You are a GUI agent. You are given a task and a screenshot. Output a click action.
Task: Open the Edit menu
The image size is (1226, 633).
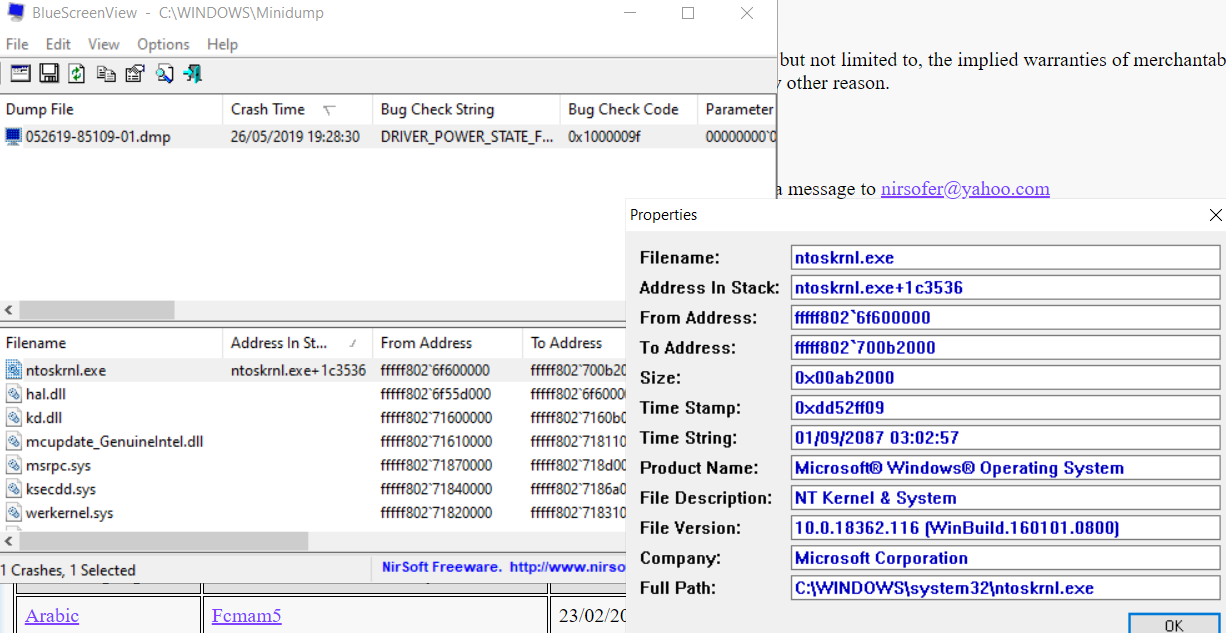point(58,44)
